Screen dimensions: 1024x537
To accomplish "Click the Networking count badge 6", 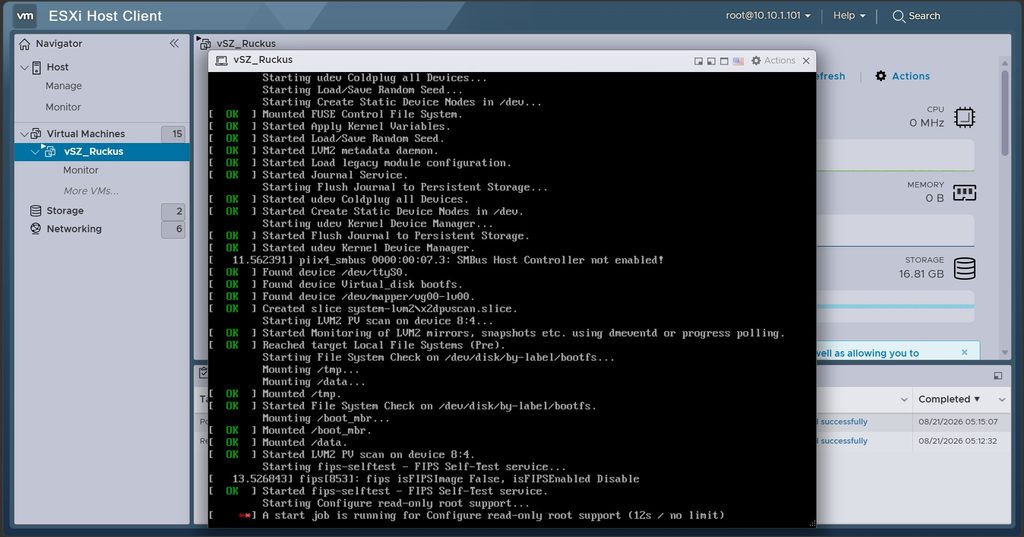I will click(x=173, y=229).
